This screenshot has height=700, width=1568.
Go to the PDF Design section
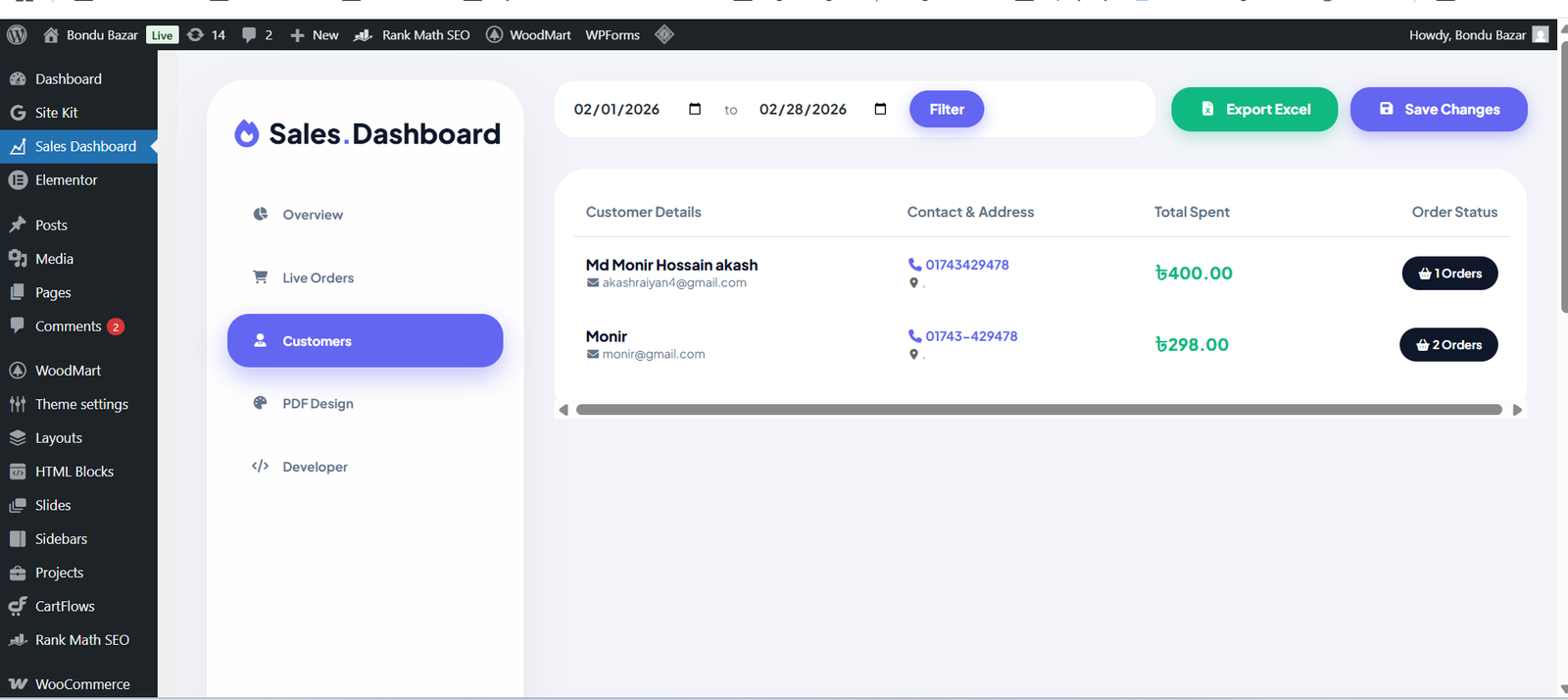click(318, 404)
